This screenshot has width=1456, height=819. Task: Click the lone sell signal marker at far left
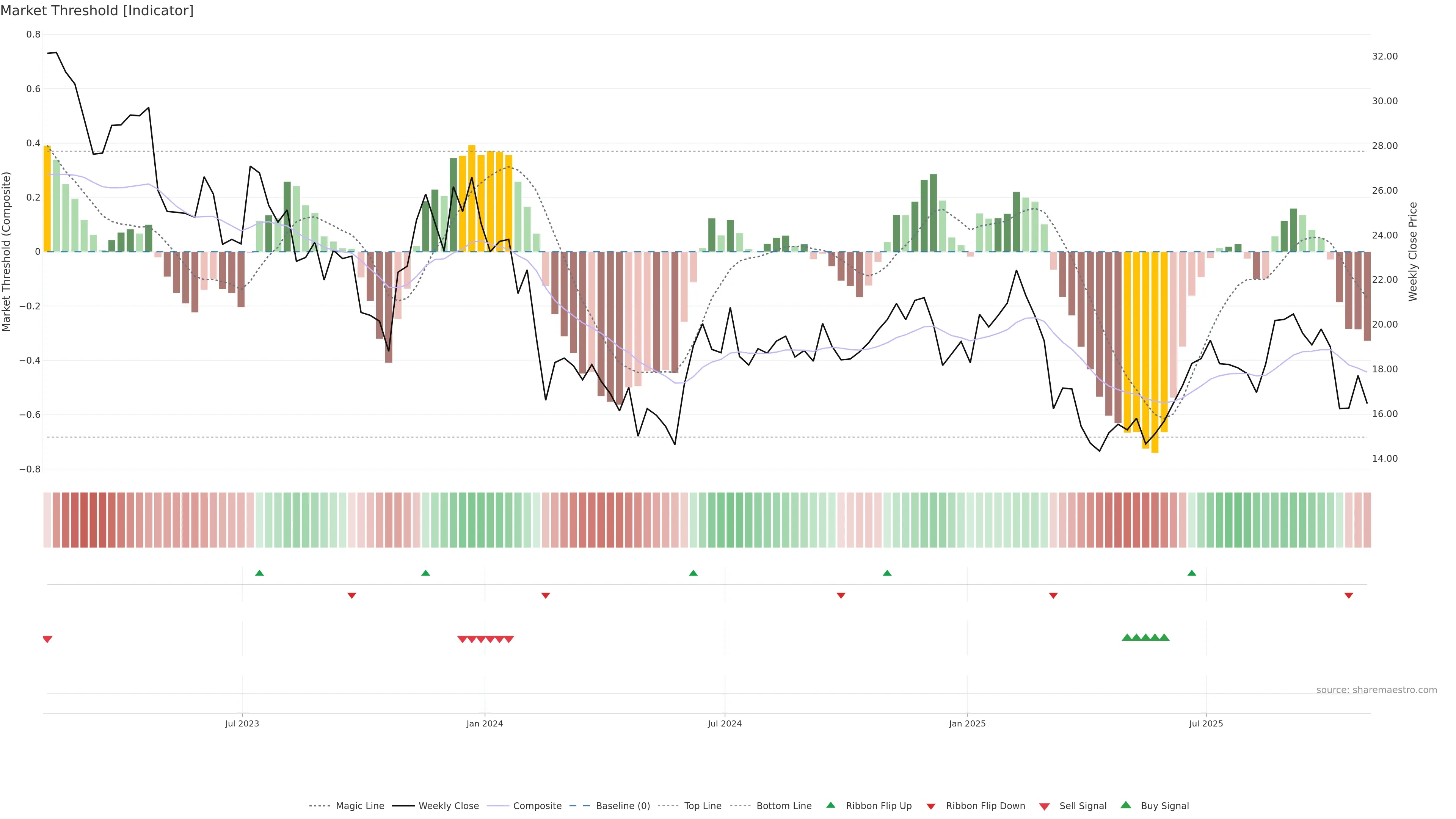click(x=47, y=639)
